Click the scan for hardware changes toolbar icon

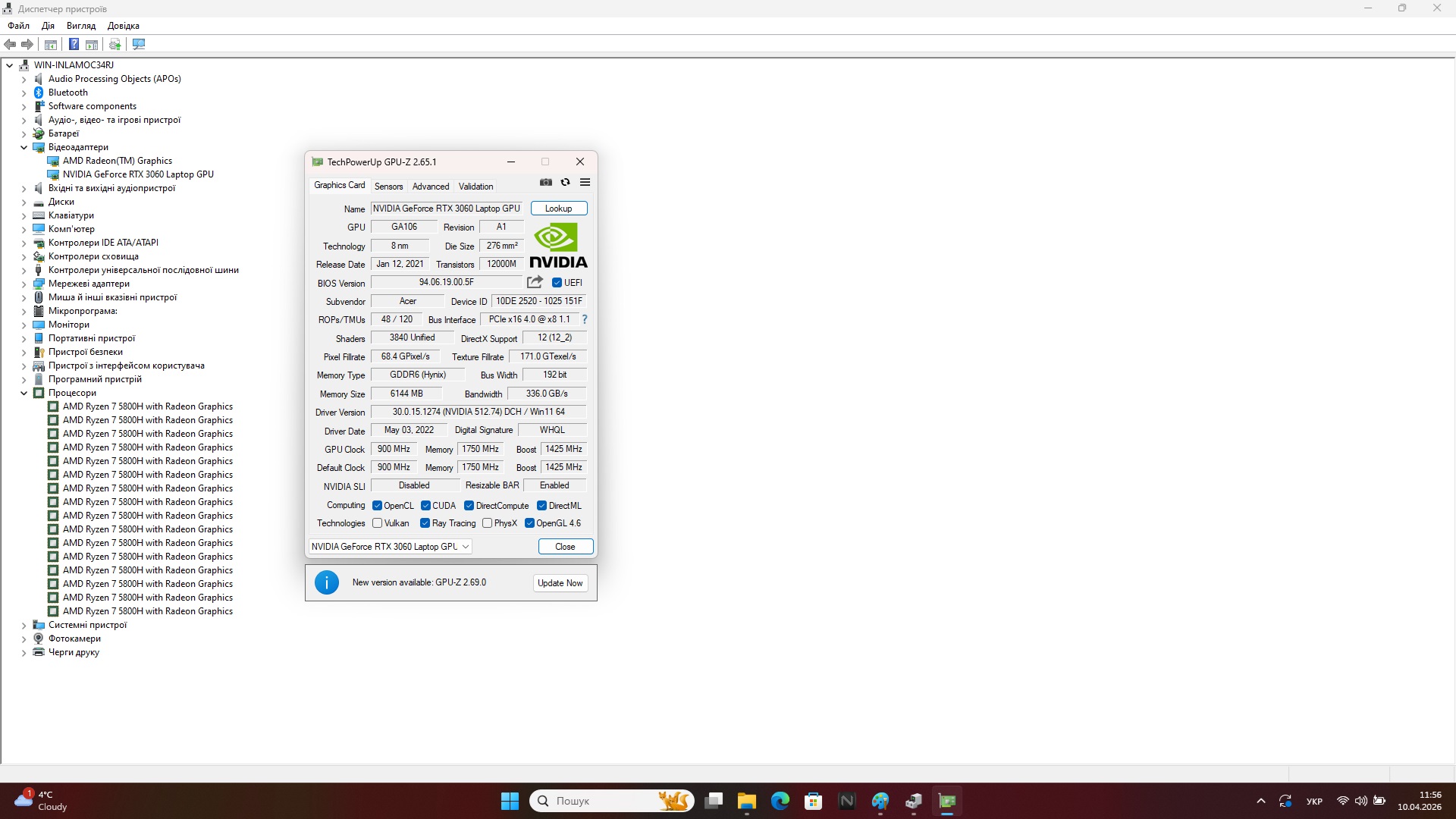click(x=139, y=45)
